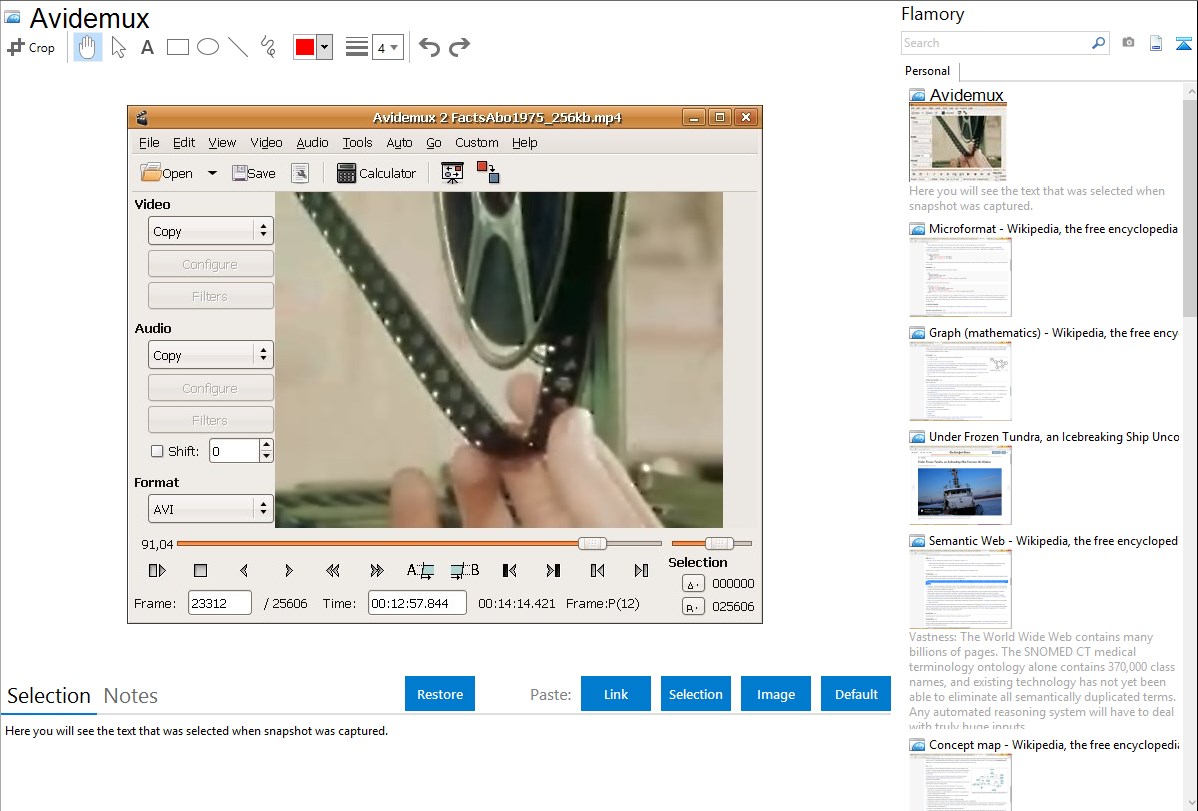Open the Semantic Web snapshot title
The height and width of the screenshot is (811, 1198).
[x=1053, y=540]
